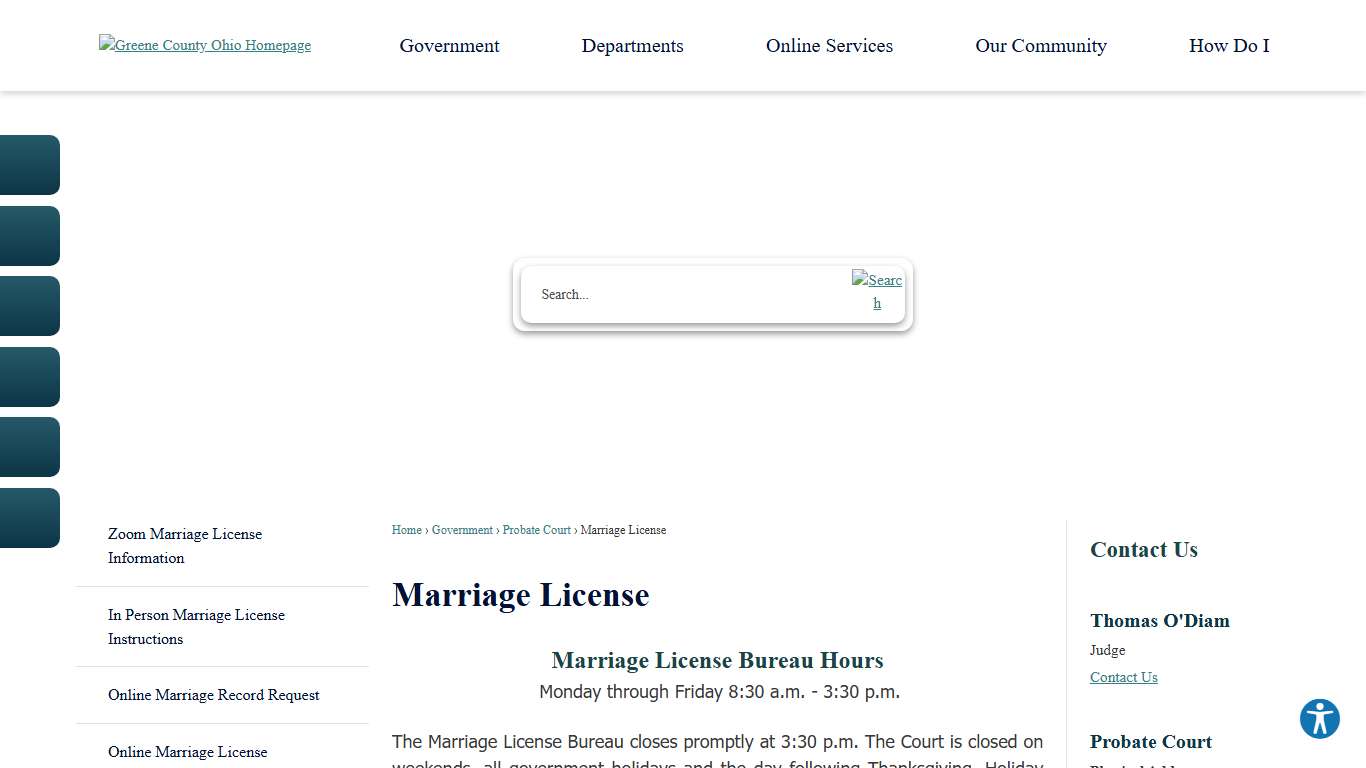This screenshot has height=768, width=1366.
Task: Select Online Marriage Record Request
Action: tap(213, 694)
